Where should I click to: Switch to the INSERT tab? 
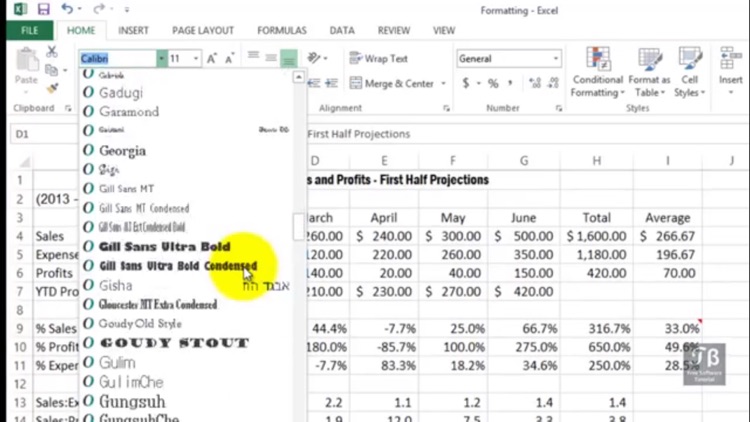(133, 31)
